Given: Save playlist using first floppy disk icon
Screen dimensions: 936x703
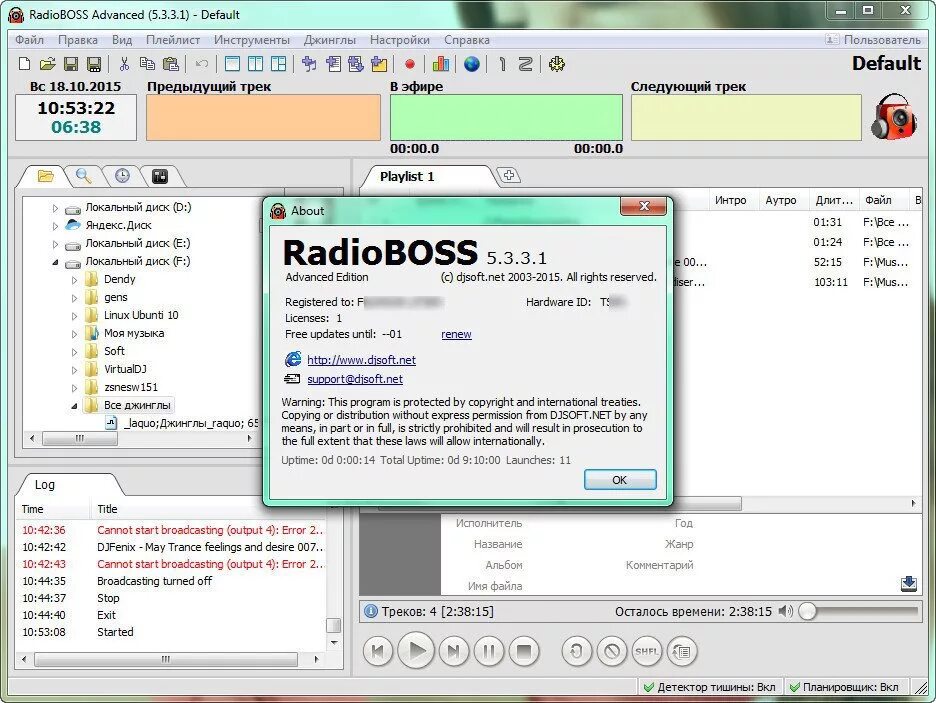Looking at the screenshot, I should [x=71, y=64].
